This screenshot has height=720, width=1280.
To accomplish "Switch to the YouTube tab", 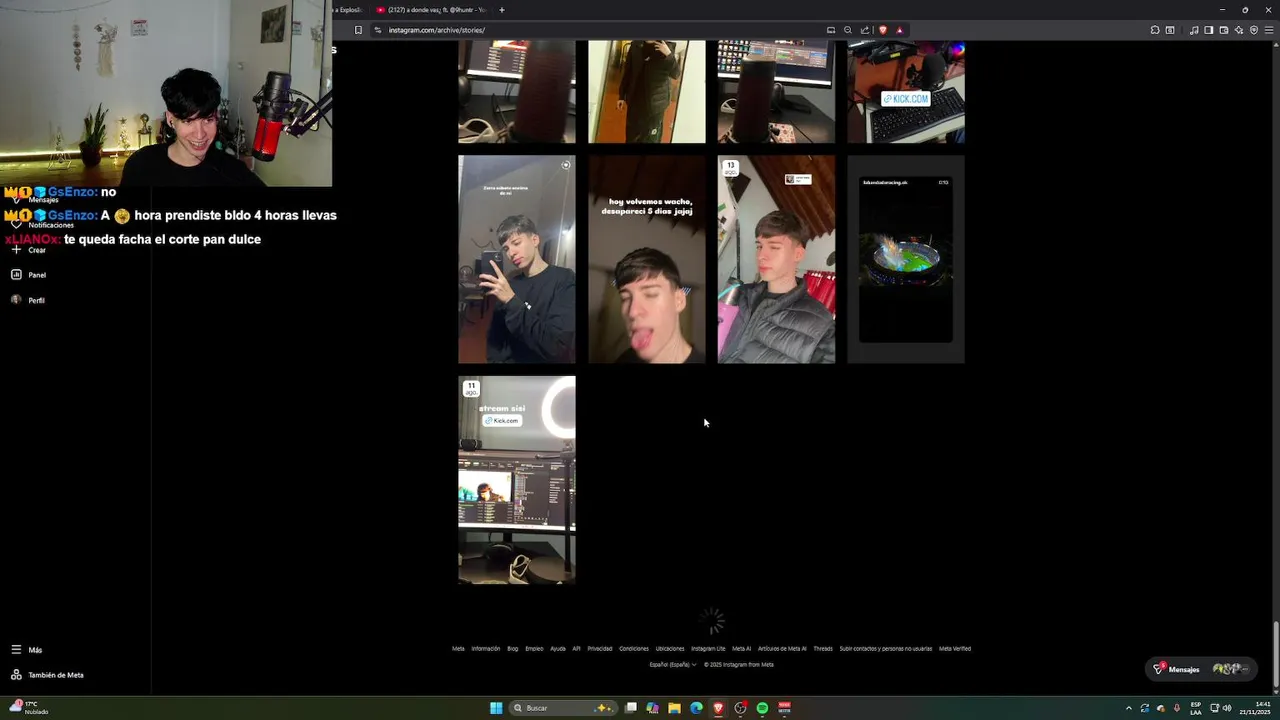I will 430,10.
